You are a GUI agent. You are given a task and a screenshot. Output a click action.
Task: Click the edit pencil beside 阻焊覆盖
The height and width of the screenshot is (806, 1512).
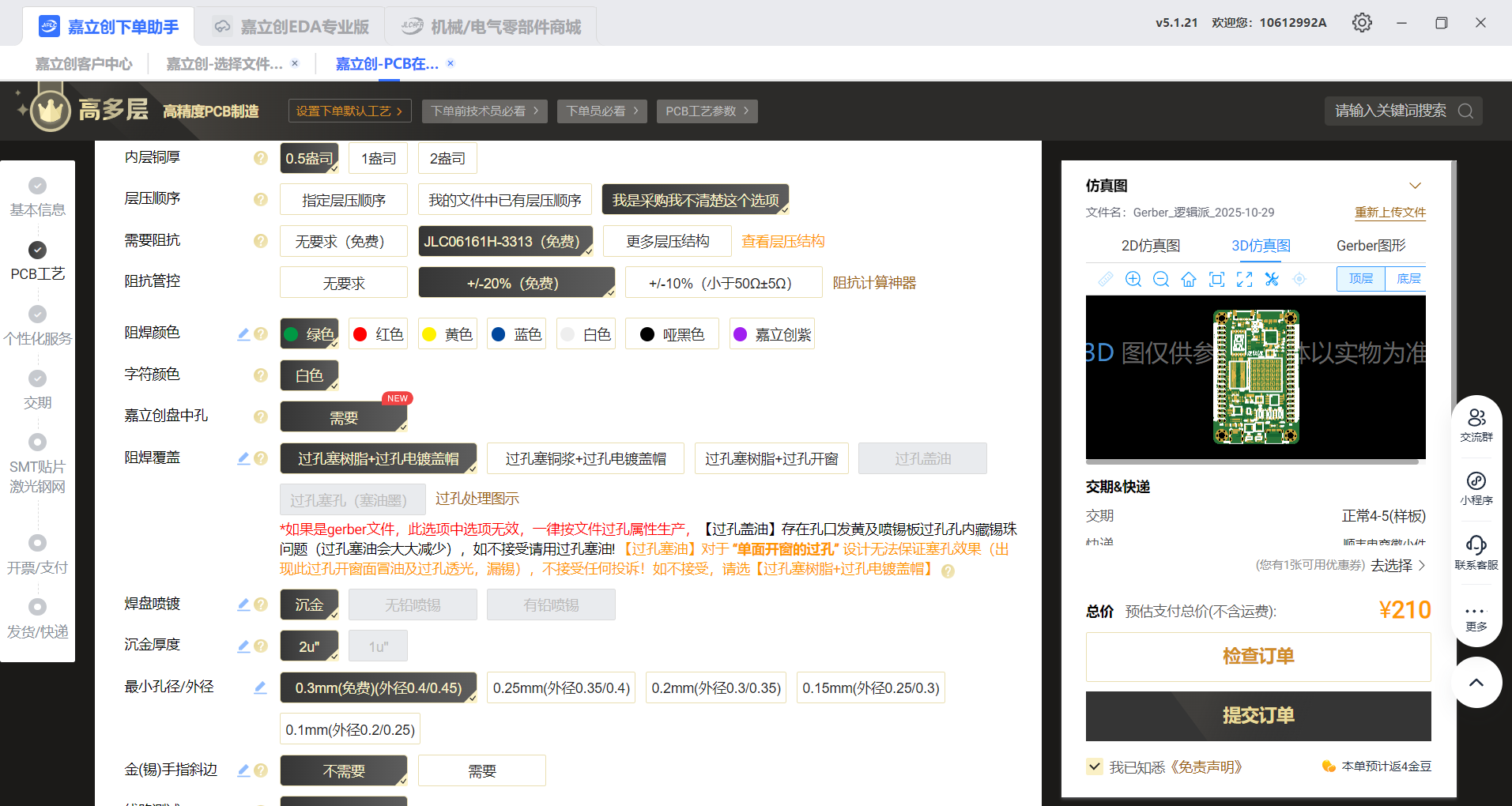point(243,458)
